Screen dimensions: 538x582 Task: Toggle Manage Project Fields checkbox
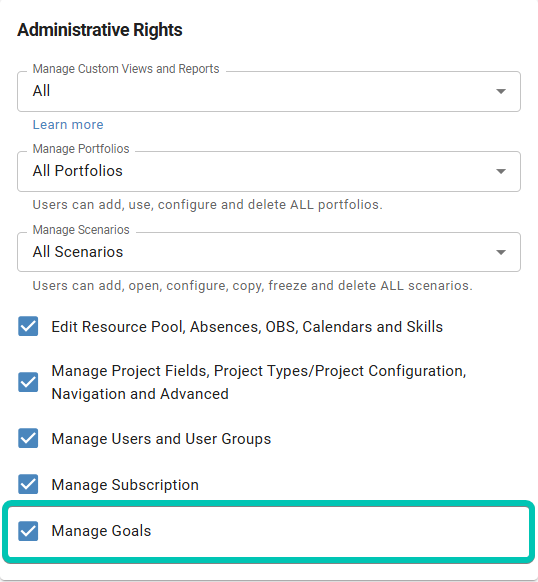click(28, 382)
